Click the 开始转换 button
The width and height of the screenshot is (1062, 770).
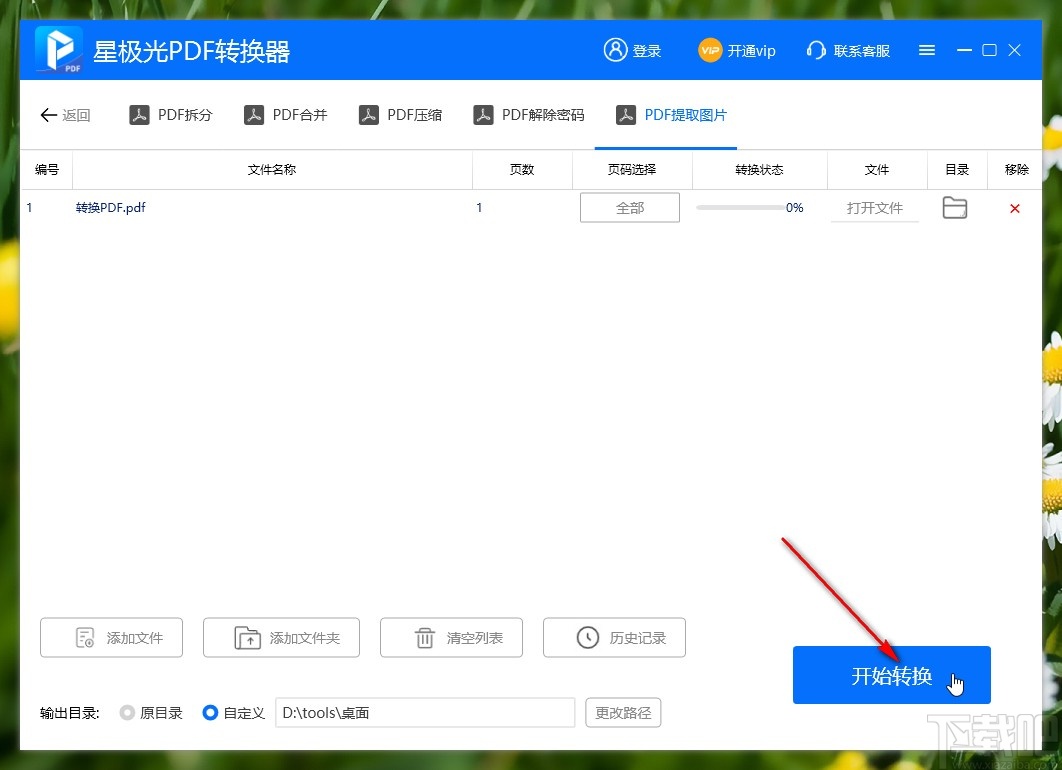890,675
